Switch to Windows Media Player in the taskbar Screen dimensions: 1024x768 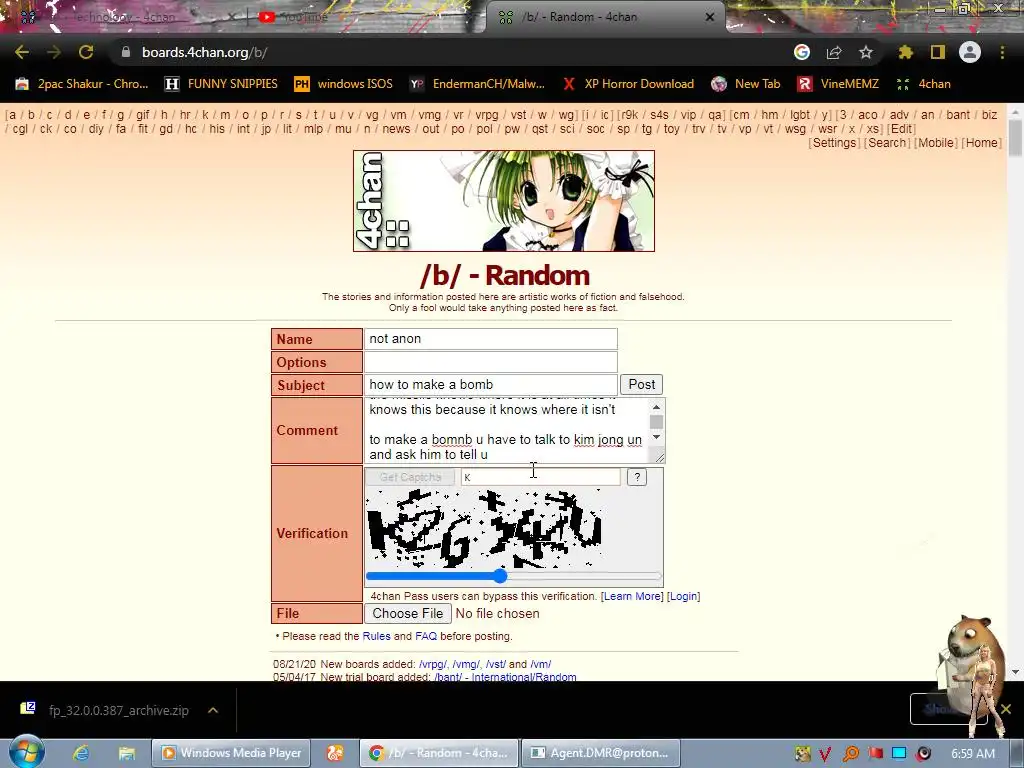(x=231, y=753)
